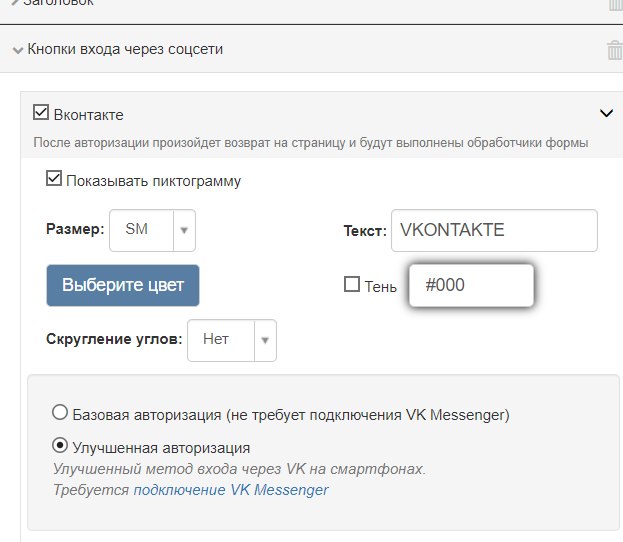Click the Текст field containing VKONTAKTE
Viewport: 623px width, 542px height.
pos(494,230)
